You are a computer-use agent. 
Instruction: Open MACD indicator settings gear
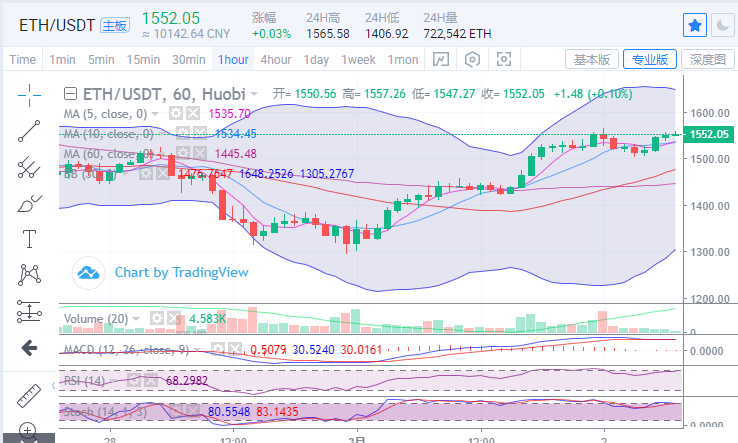coord(217,349)
